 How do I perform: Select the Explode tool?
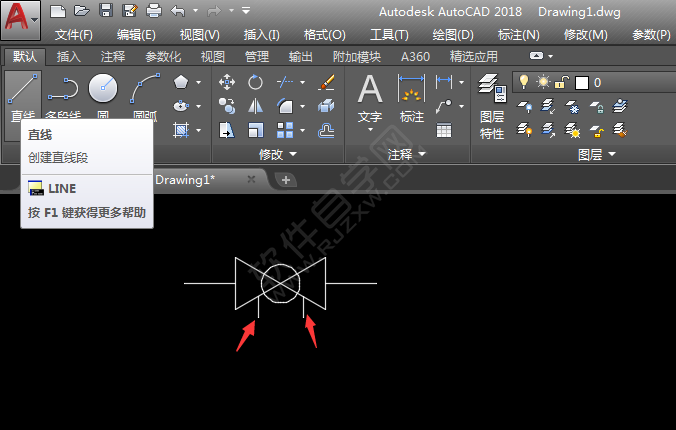(326, 106)
